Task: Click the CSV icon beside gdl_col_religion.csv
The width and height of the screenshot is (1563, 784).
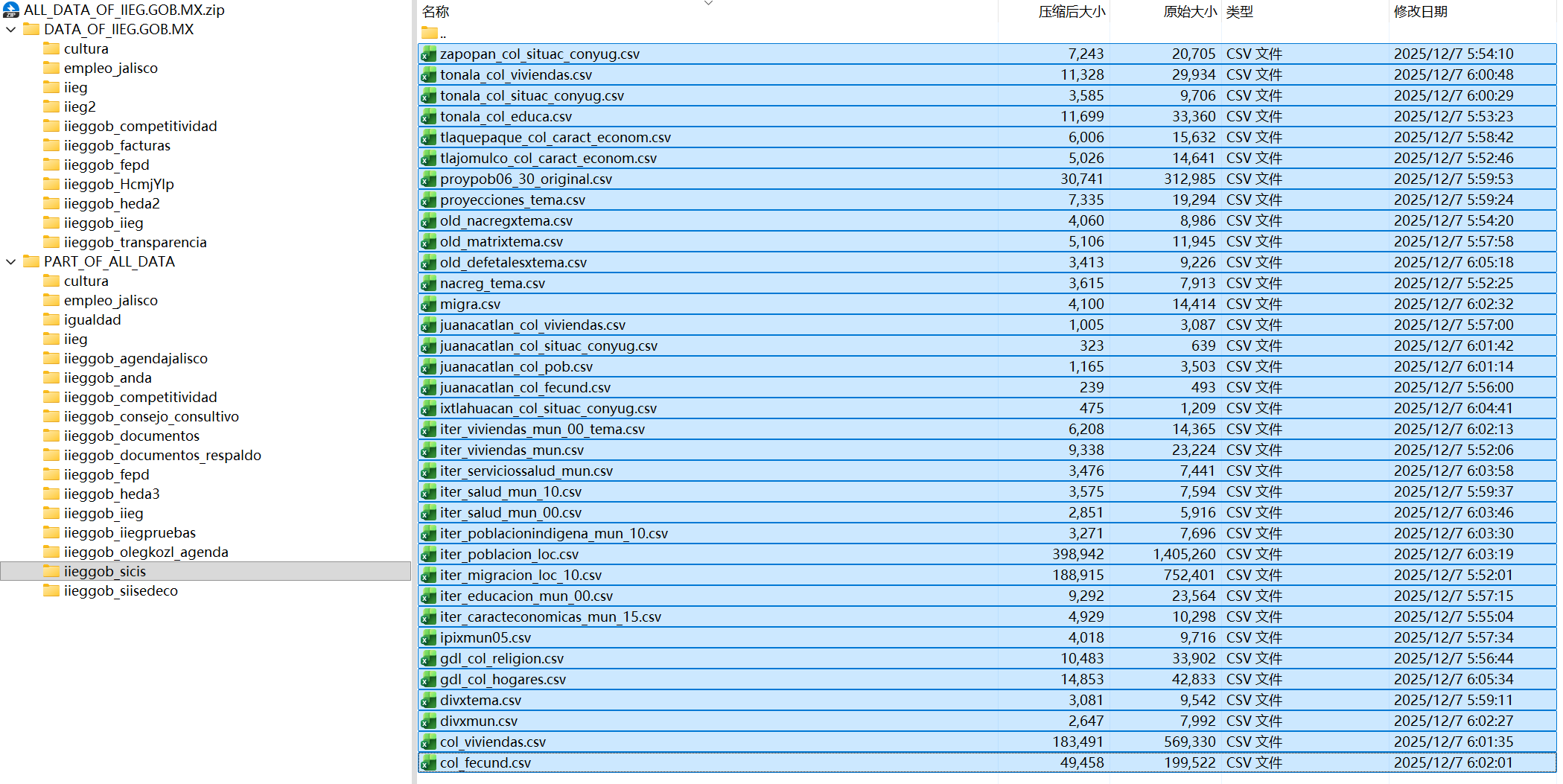Action: (x=429, y=659)
